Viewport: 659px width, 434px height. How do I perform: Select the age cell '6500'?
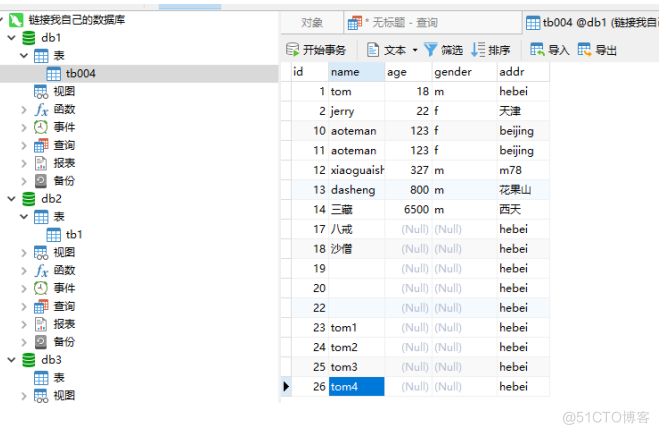coord(408,210)
